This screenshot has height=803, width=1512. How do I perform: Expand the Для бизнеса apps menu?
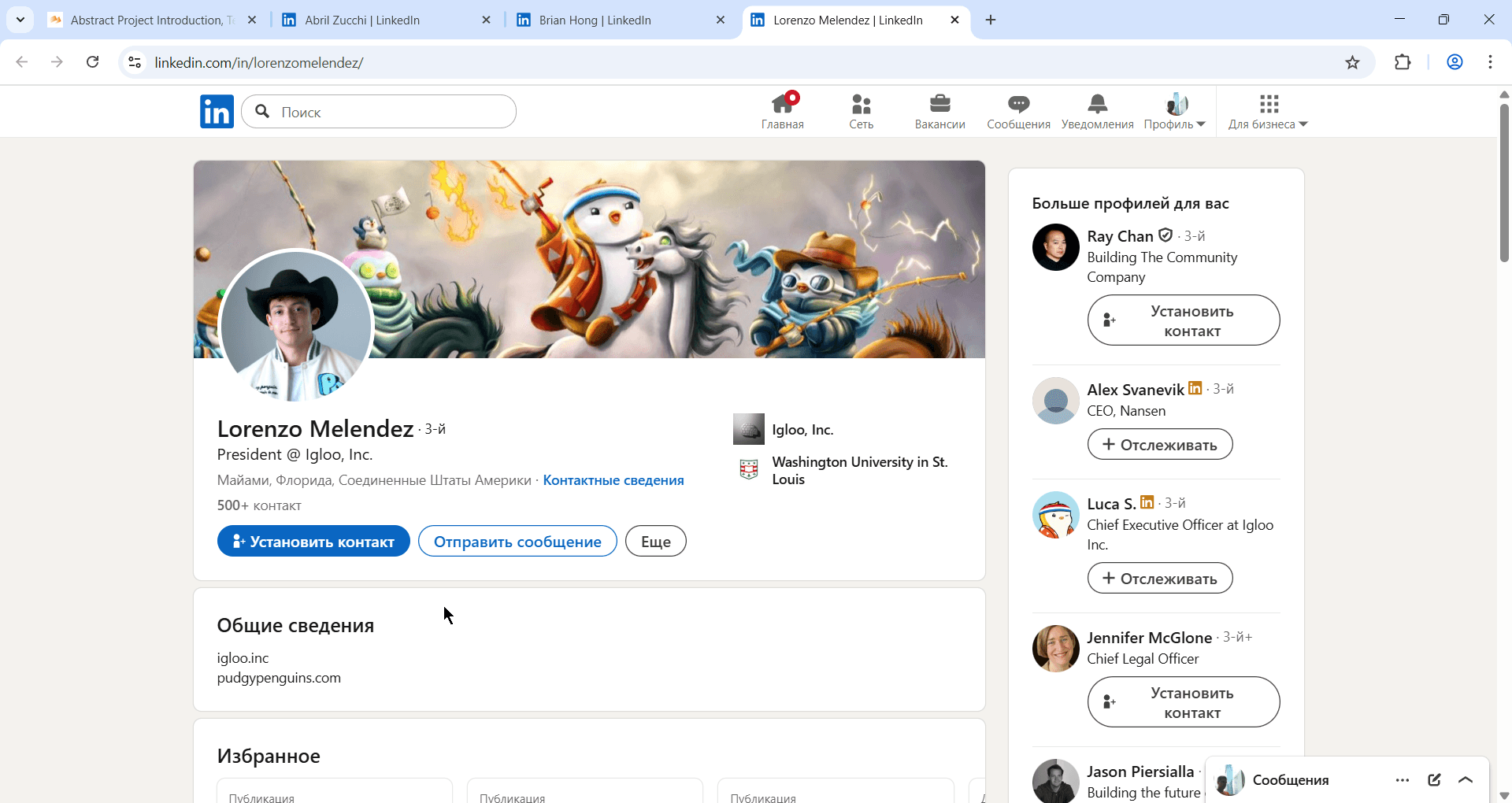pyautogui.click(x=1268, y=111)
